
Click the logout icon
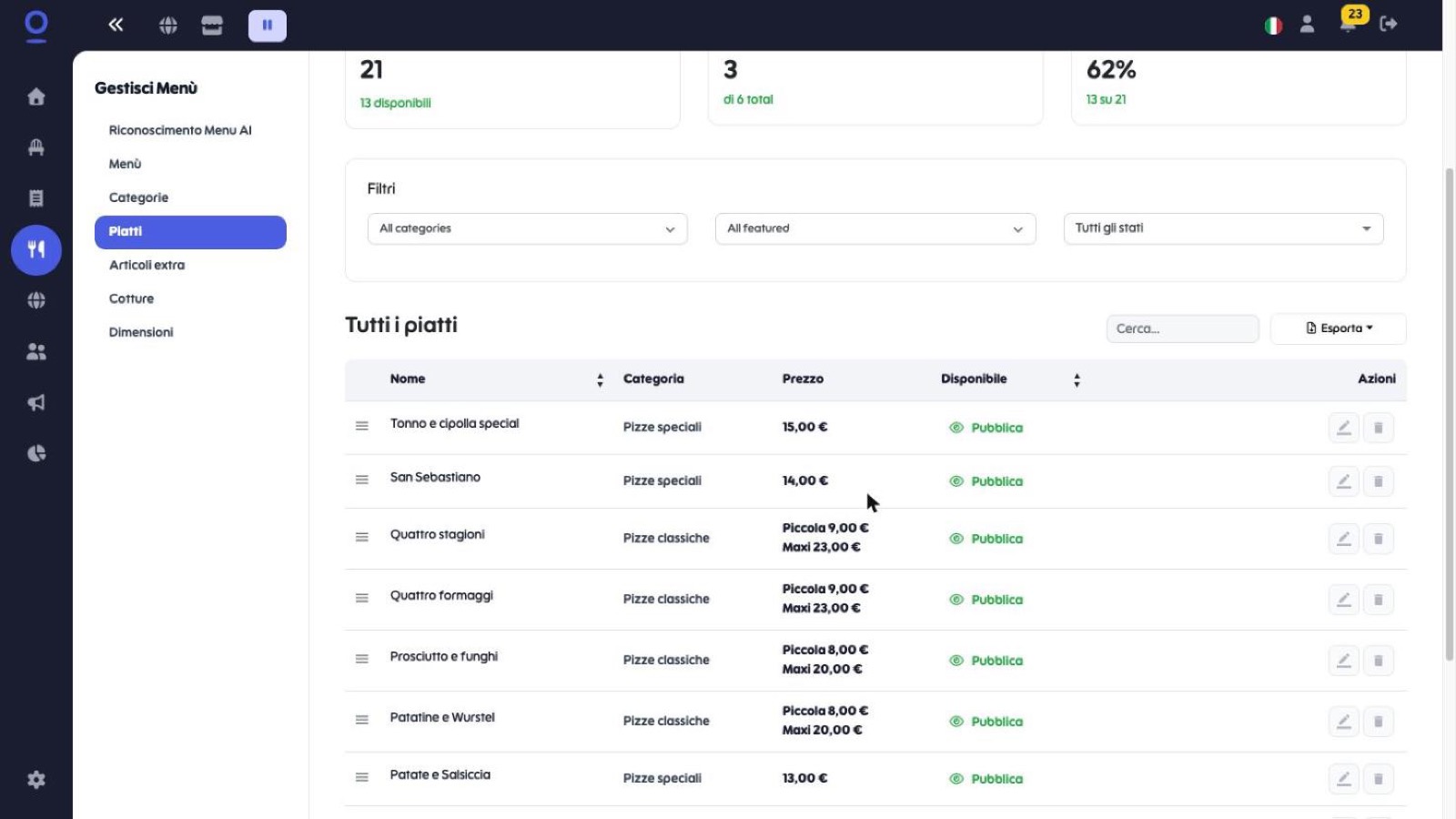coord(1388,25)
